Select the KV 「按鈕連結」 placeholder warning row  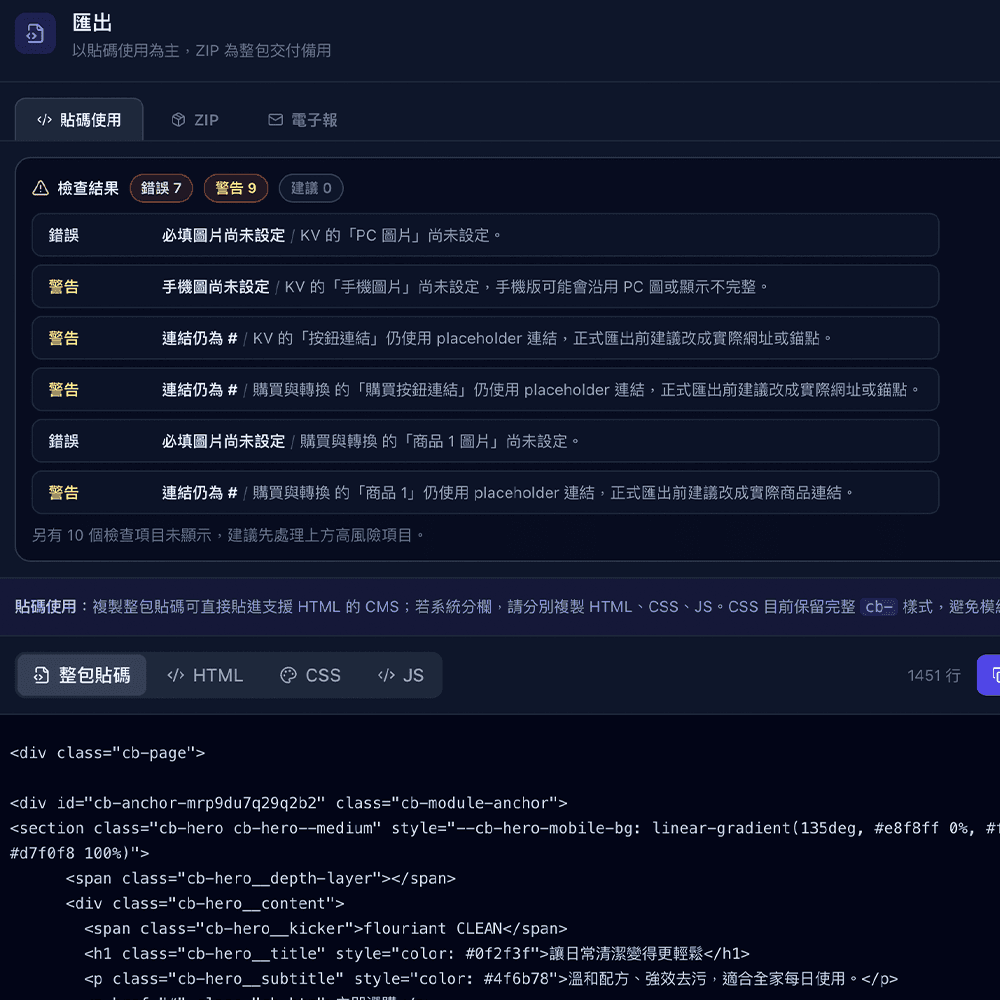[x=485, y=338]
